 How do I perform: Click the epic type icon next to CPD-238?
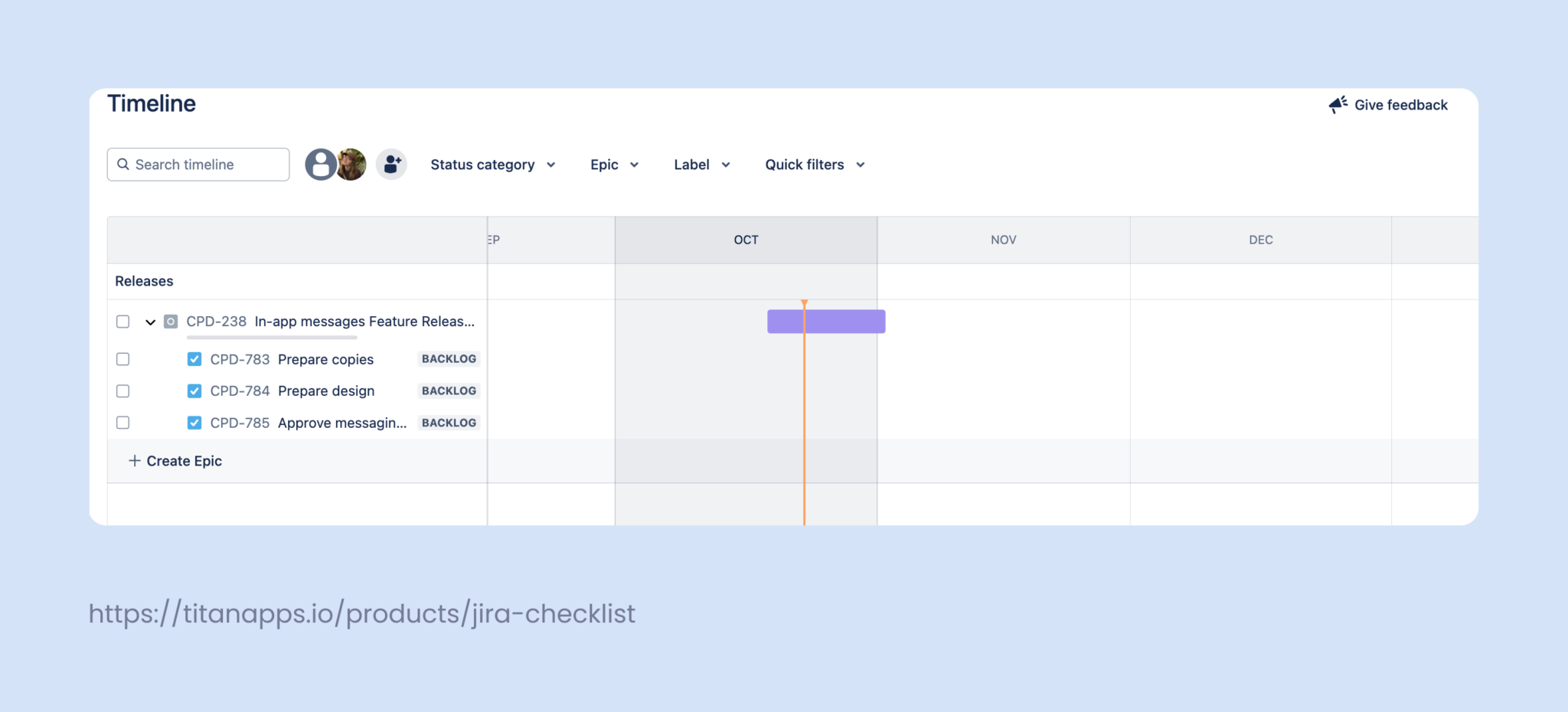[170, 322]
